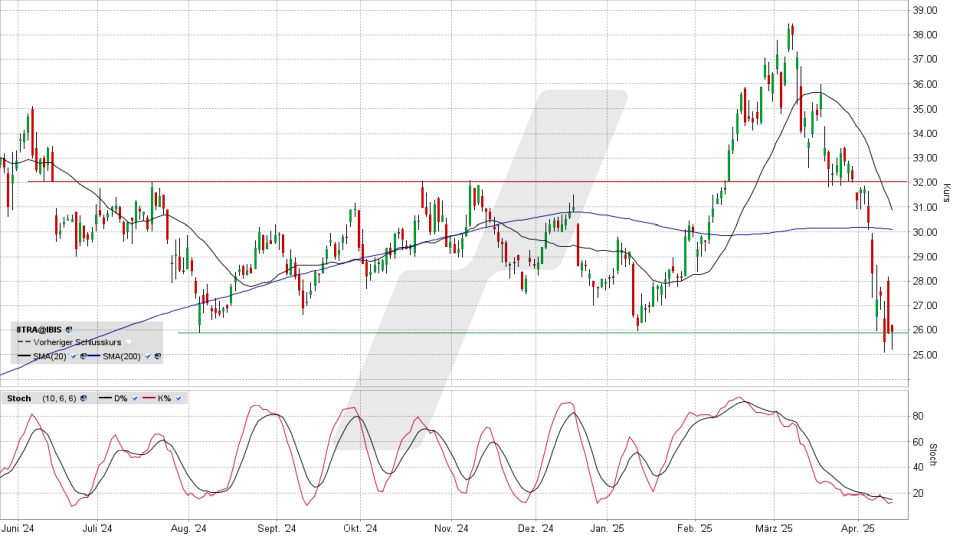Click the Aug. '24 date label

coord(189,528)
